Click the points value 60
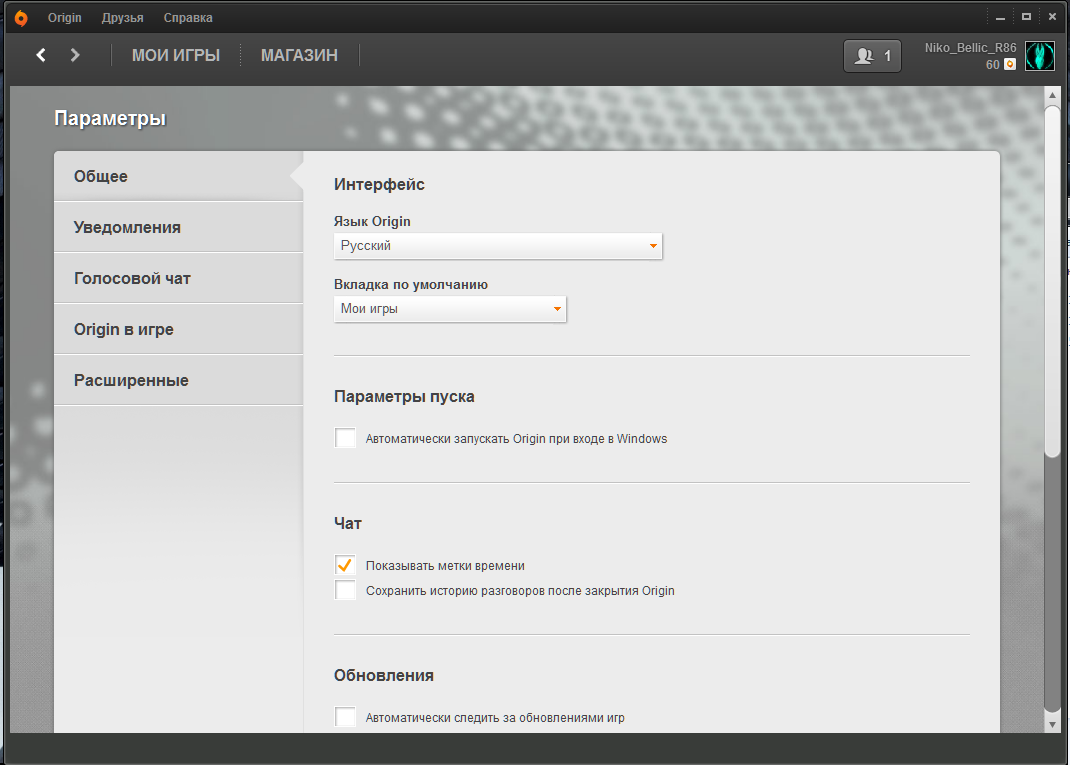The height and width of the screenshot is (765, 1070). click(x=992, y=65)
